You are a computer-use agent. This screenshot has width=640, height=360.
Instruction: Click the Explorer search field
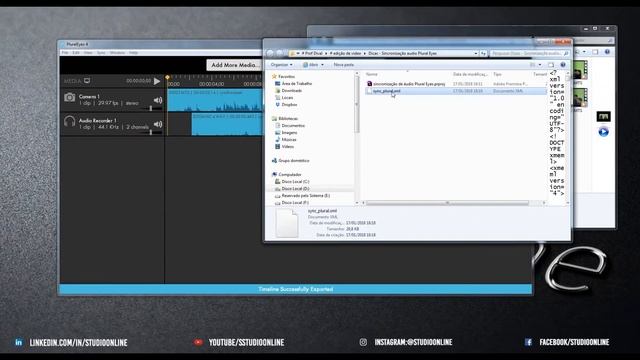(529, 53)
